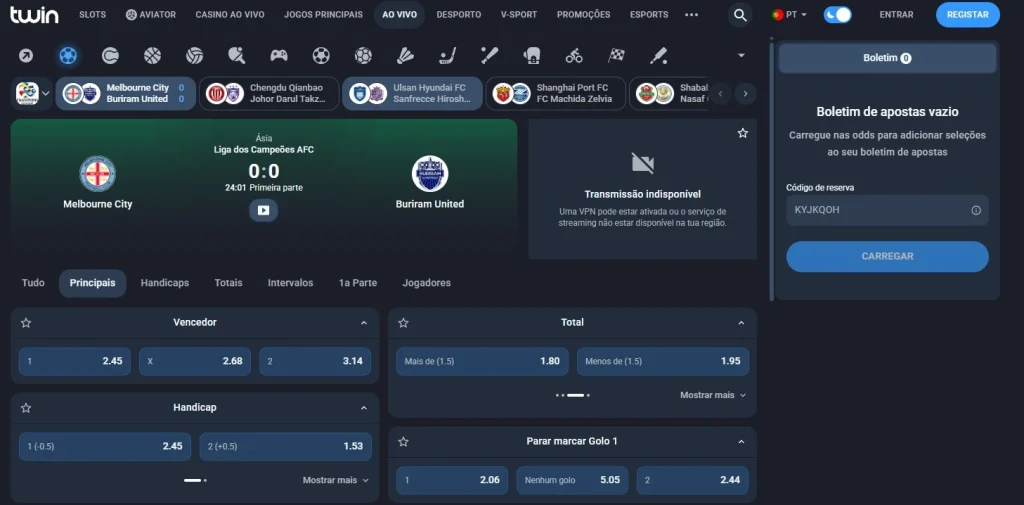Bet on Mais de (1.5) at 1.80

pos(483,361)
